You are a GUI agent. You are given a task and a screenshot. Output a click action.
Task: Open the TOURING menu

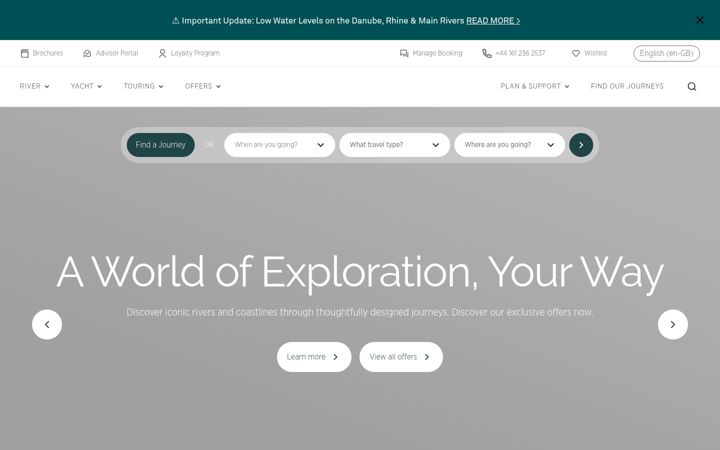pyautogui.click(x=143, y=86)
